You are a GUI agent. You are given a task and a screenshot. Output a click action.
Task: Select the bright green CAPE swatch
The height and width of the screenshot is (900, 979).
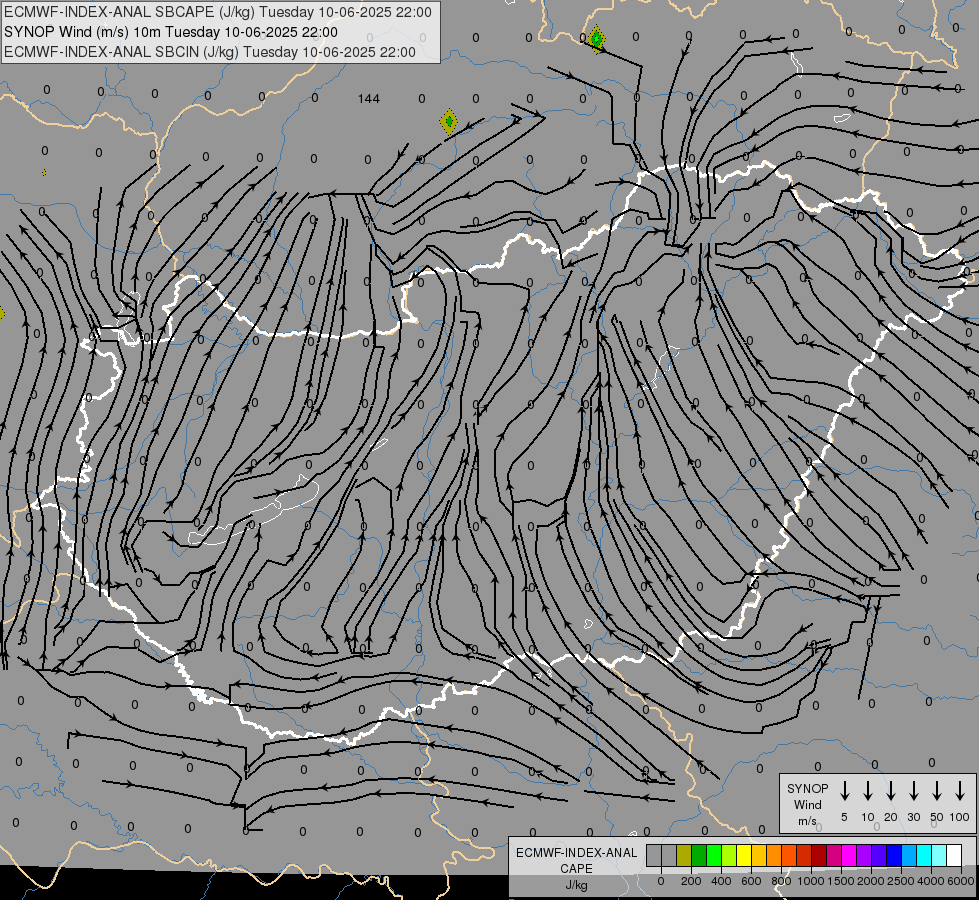coord(714,855)
